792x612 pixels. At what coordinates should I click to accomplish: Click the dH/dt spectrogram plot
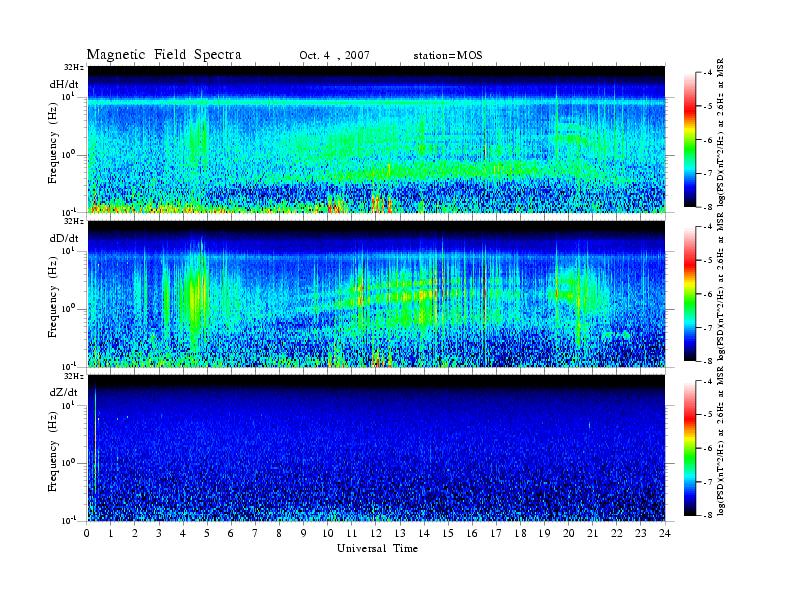376,139
